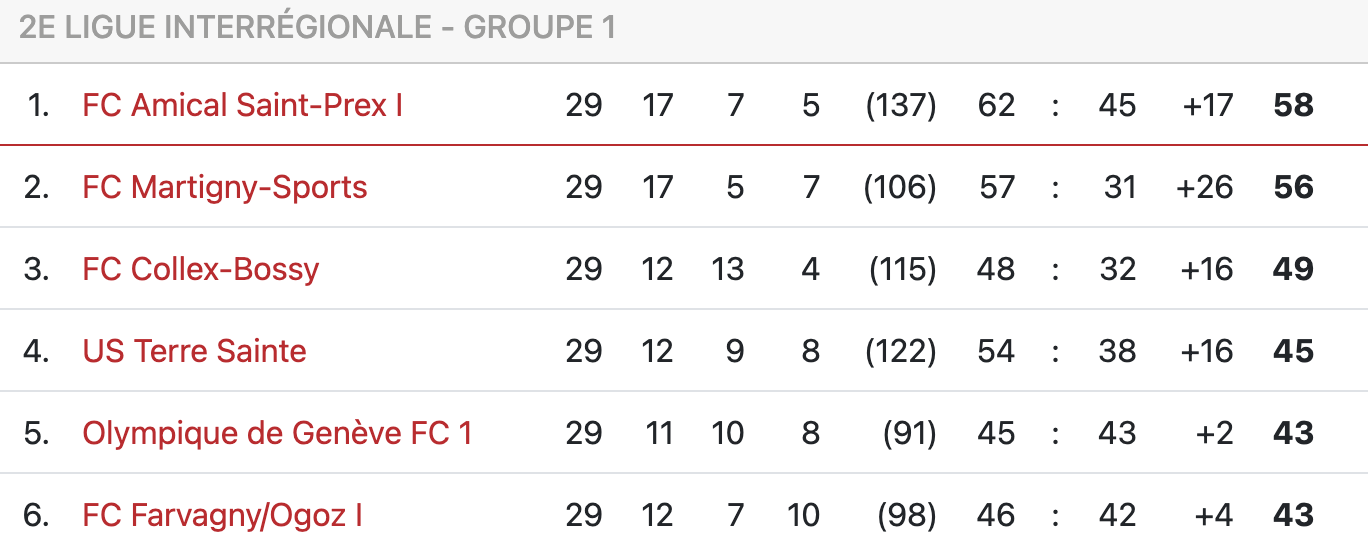Click the FC Farvagny/Ogoz I link
This screenshot has height=548, width=1368.
(222, 515)
